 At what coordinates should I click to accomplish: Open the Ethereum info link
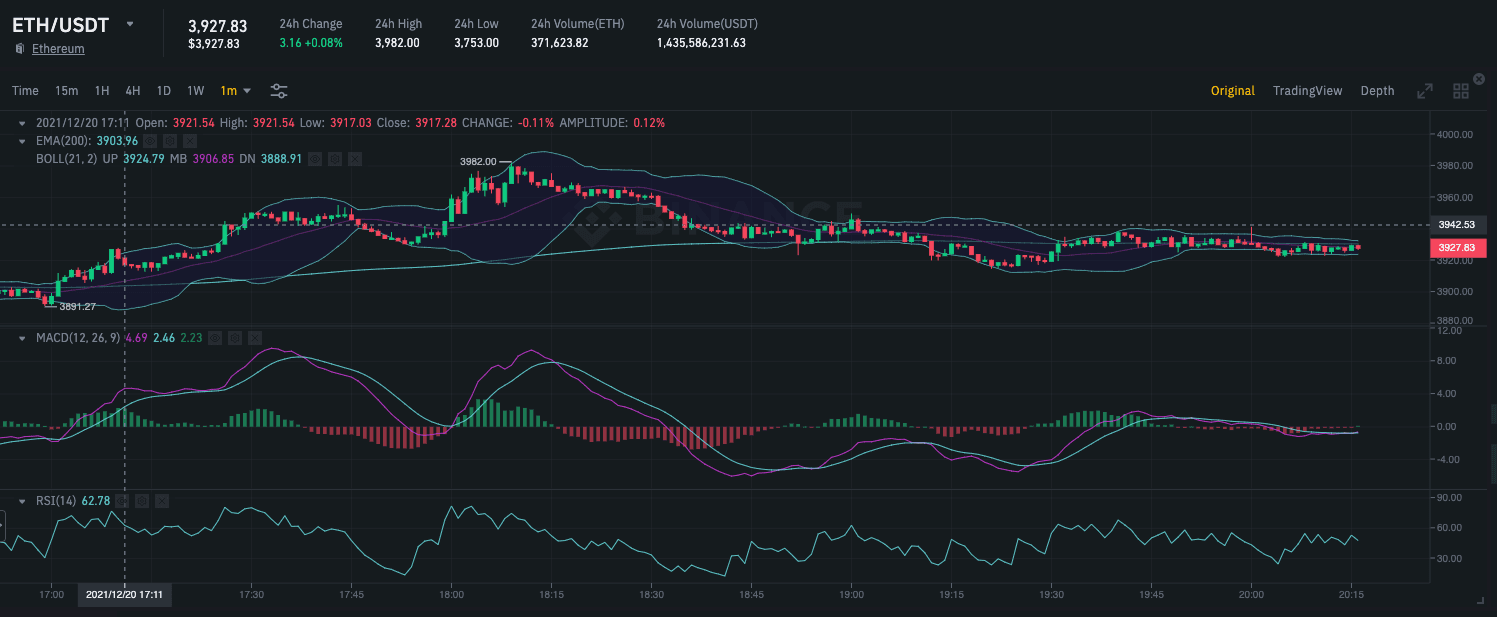point(58,49)
